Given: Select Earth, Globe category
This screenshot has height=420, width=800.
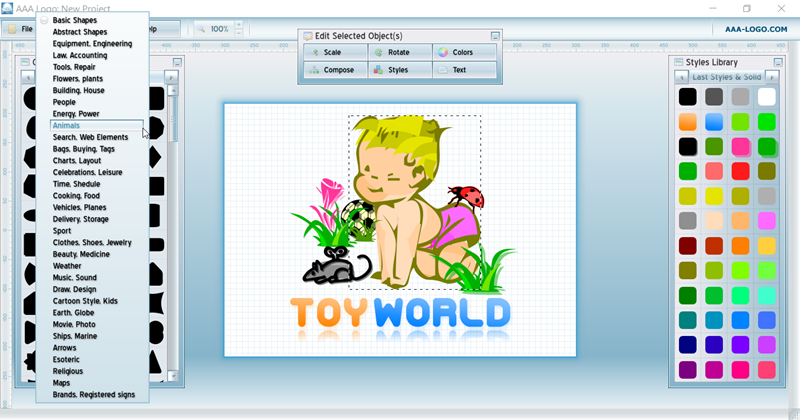Looking at the screenshot, I should pos(73,313).
